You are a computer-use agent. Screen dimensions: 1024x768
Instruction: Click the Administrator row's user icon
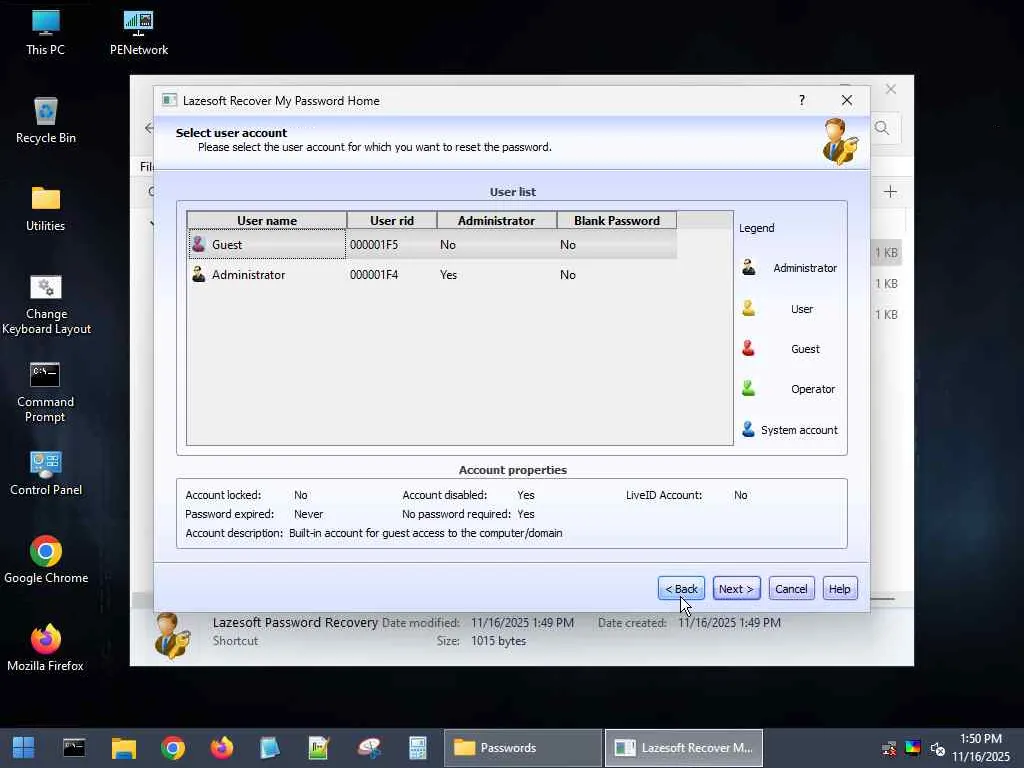tap(199, 274)
